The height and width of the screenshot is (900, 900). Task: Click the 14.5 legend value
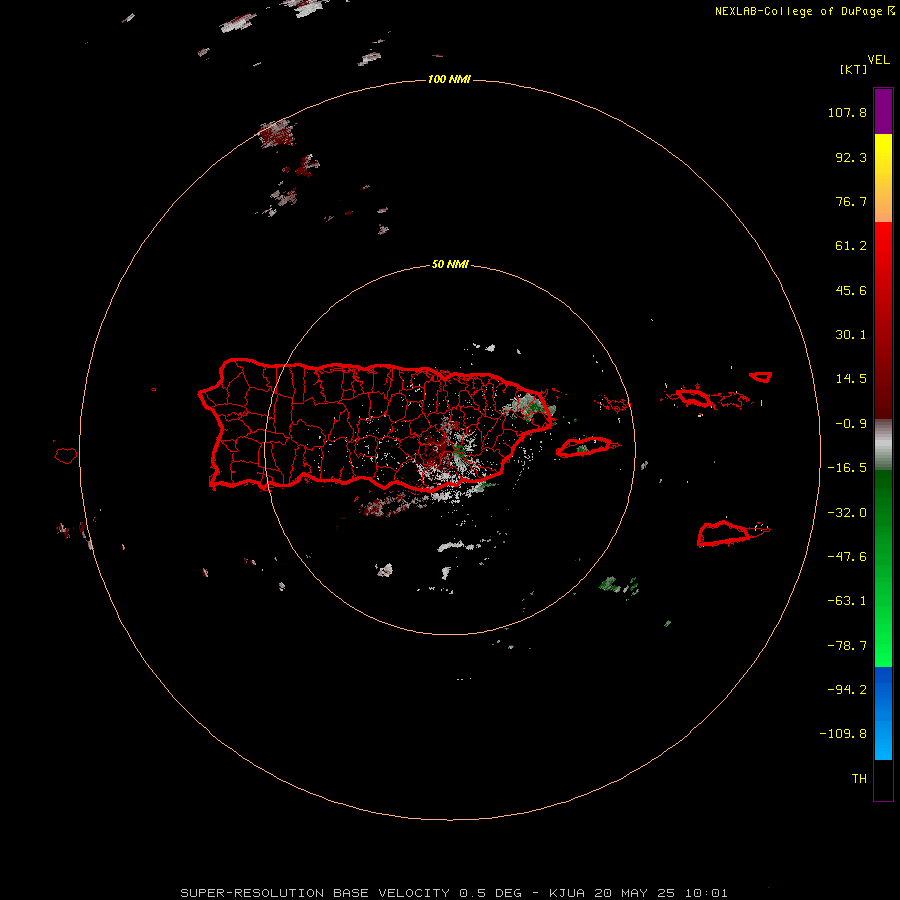851,379
